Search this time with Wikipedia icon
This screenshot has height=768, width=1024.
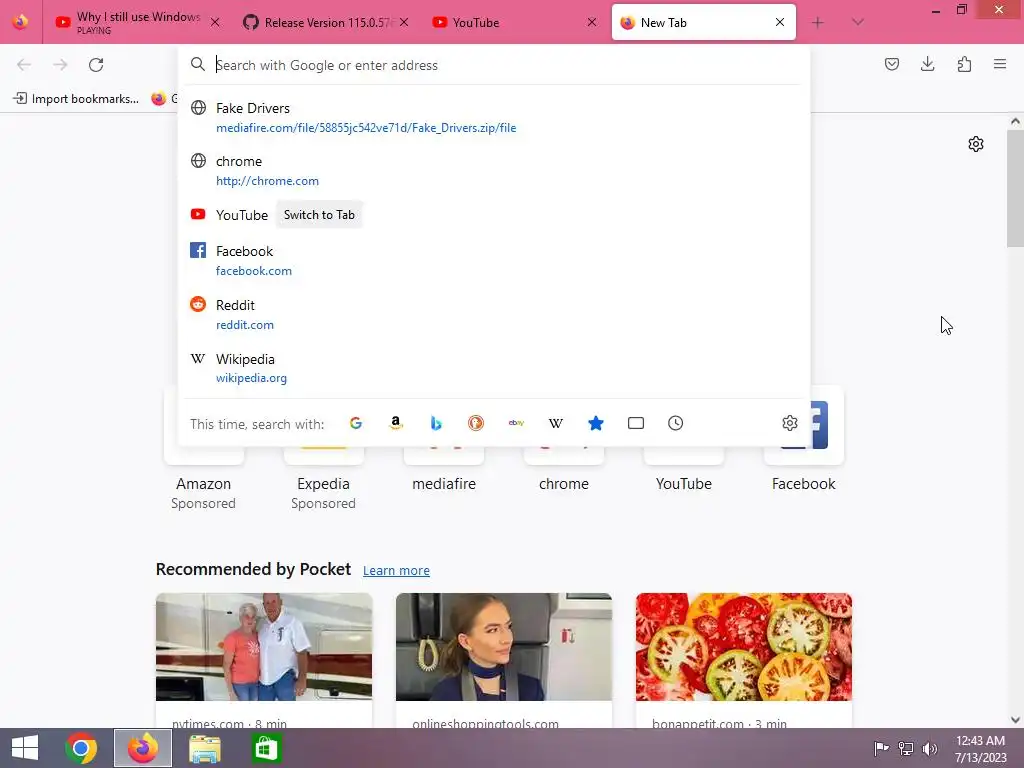tap(556, 423)
